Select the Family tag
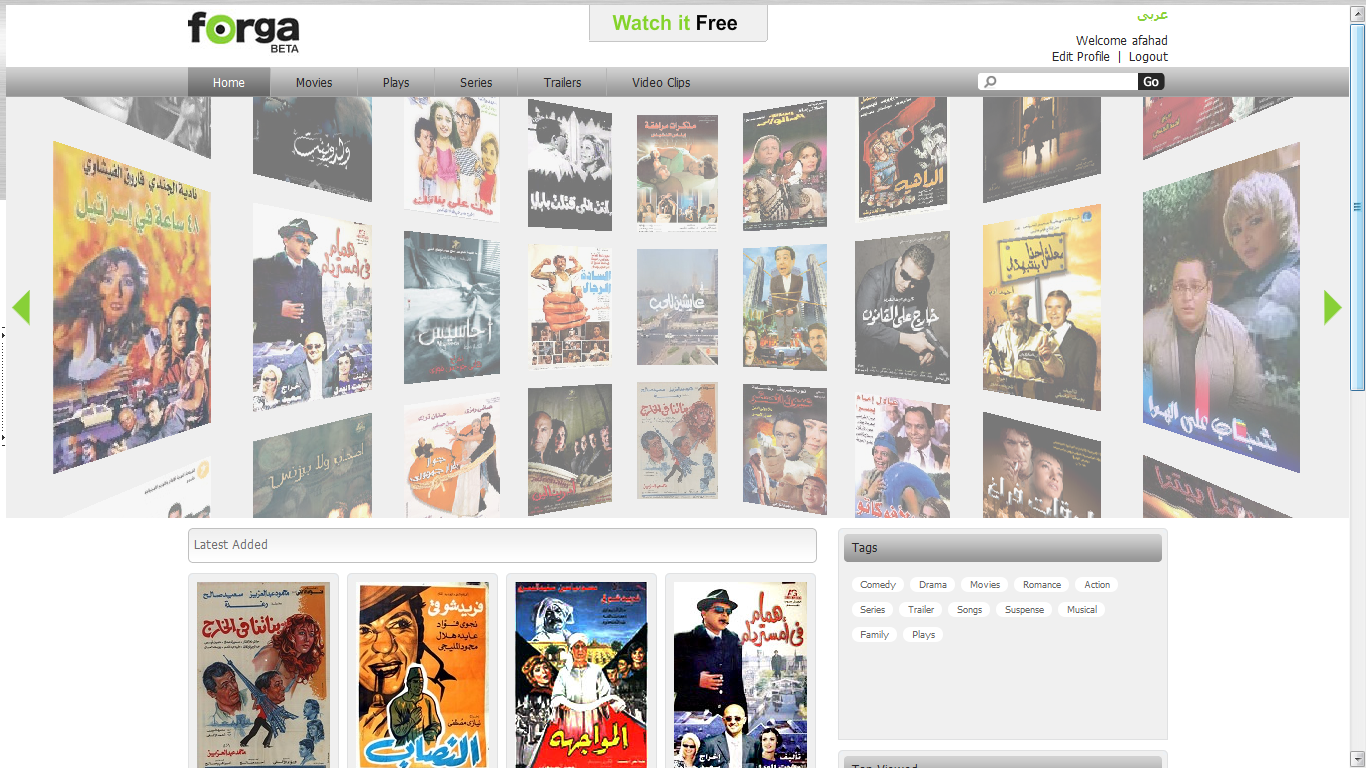 tap(874, 635)
